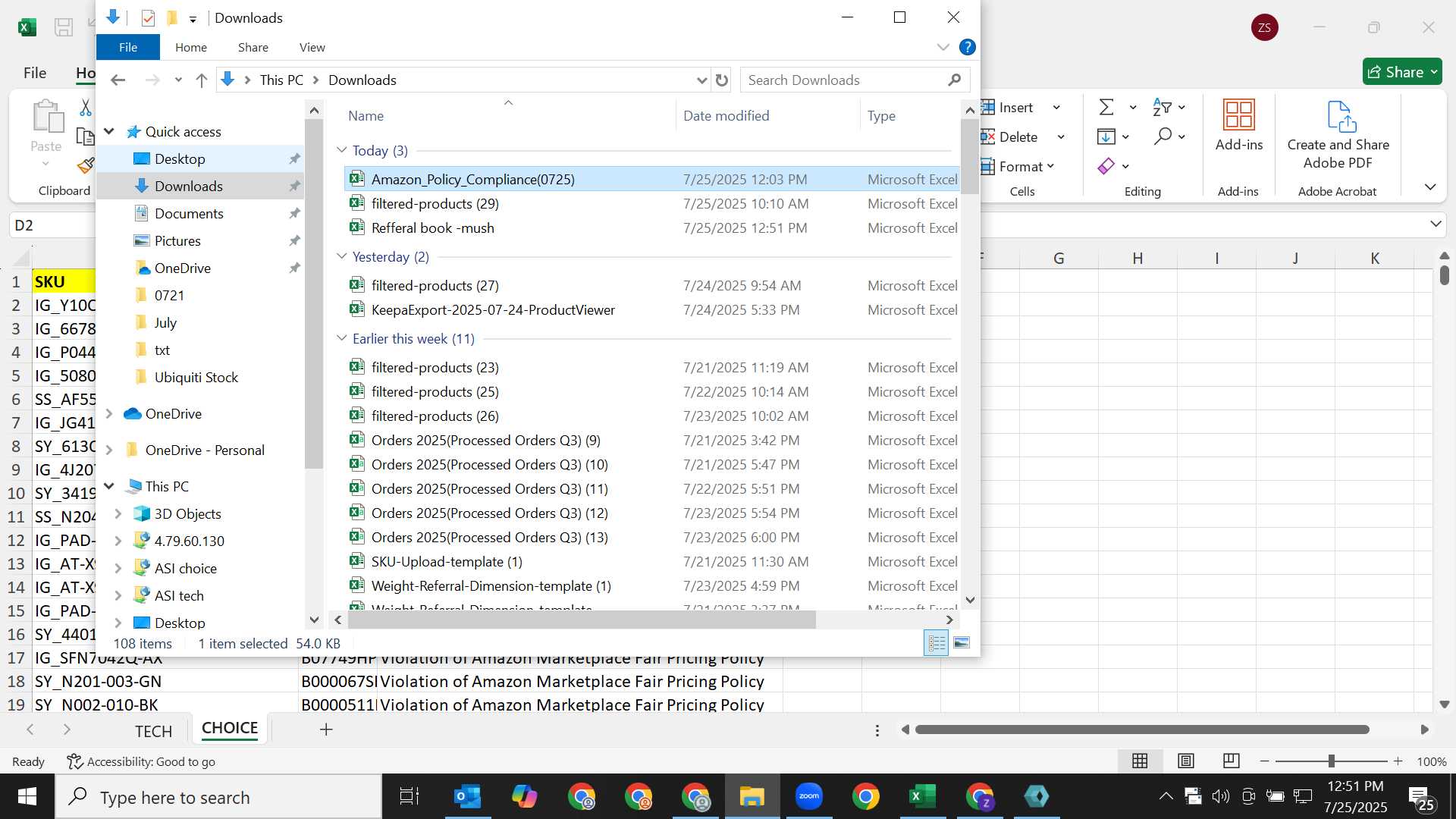Collapse the This PC tree node
Screen dimensions: 1456x819
109,486
